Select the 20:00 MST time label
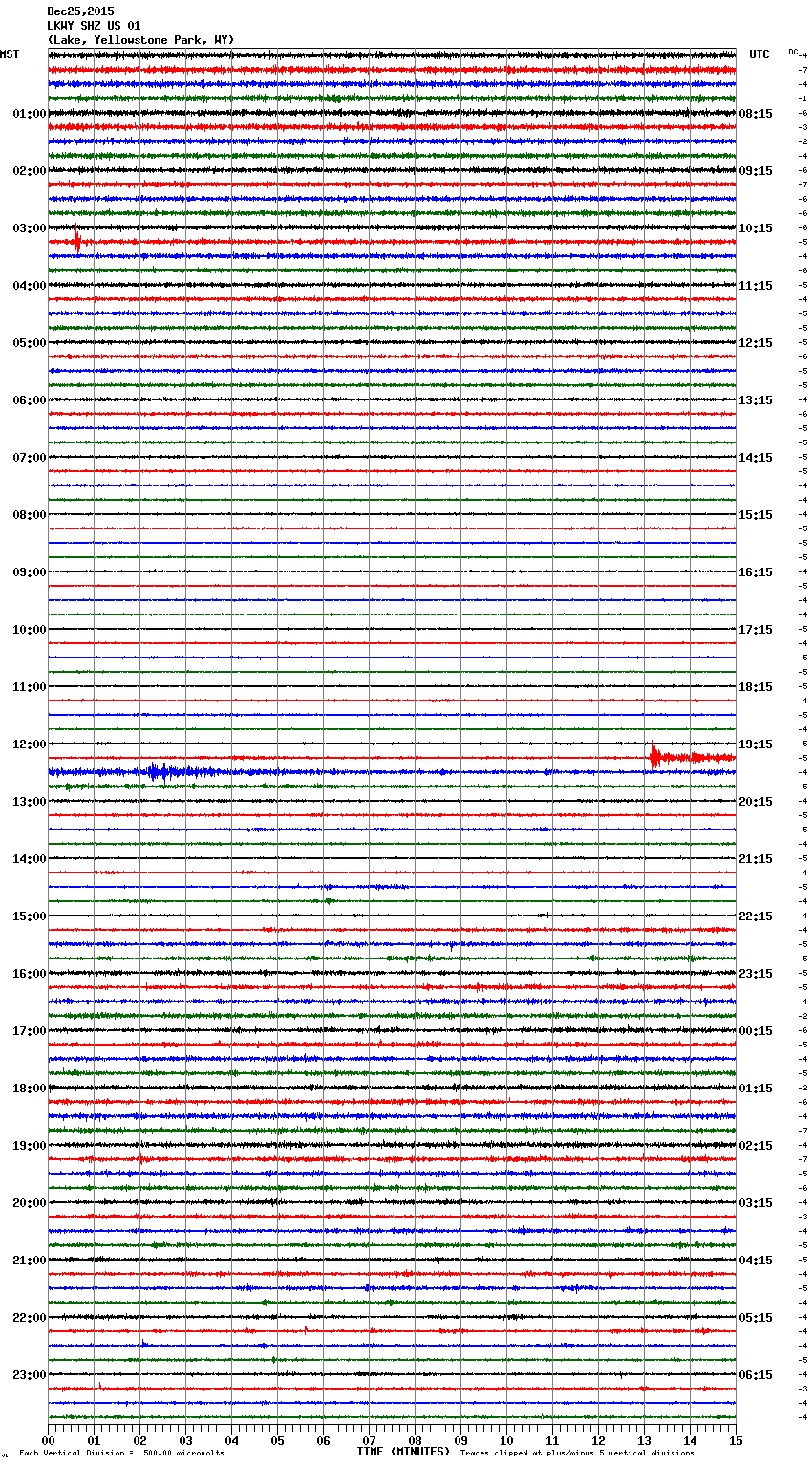Screen dimensions: 812x1466 pos(29,1203)
